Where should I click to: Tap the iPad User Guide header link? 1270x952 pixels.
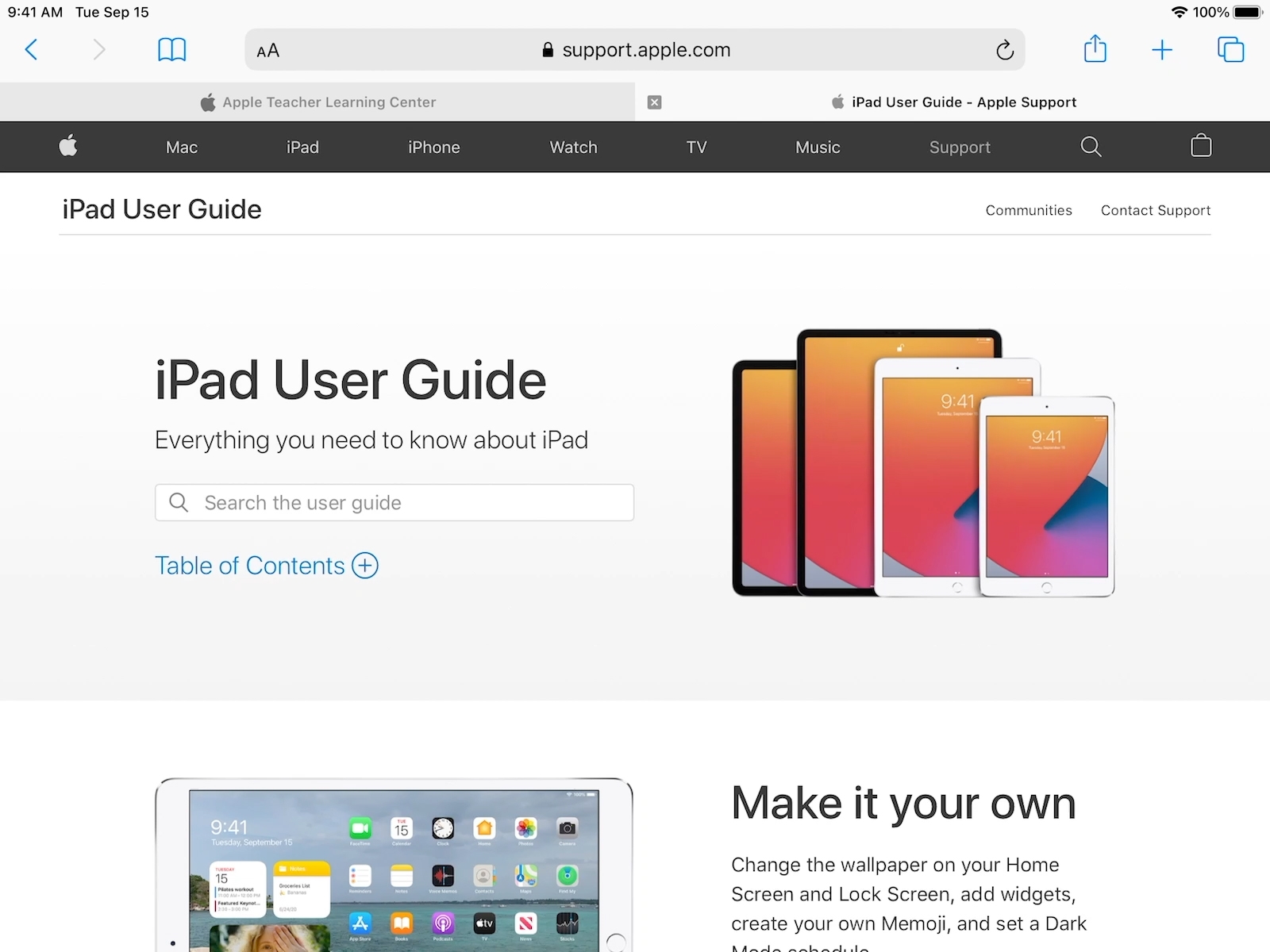tap(162, 209)
